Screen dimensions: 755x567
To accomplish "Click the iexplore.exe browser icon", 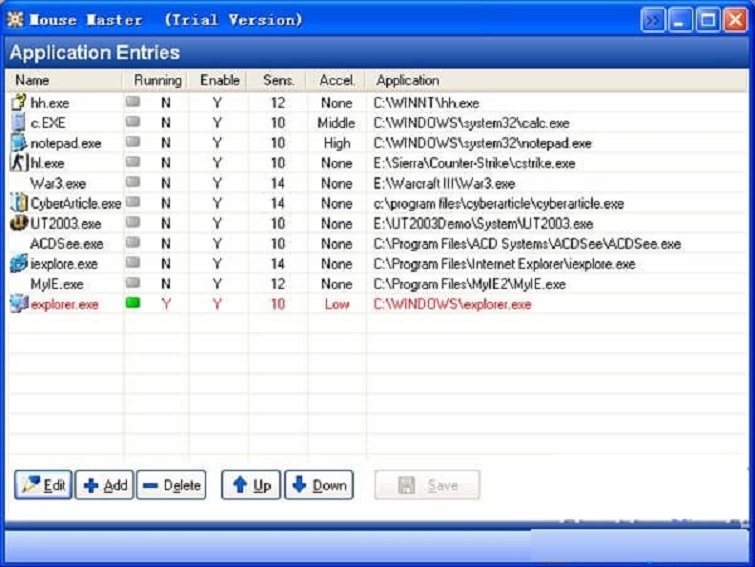I will click(19, 264).
